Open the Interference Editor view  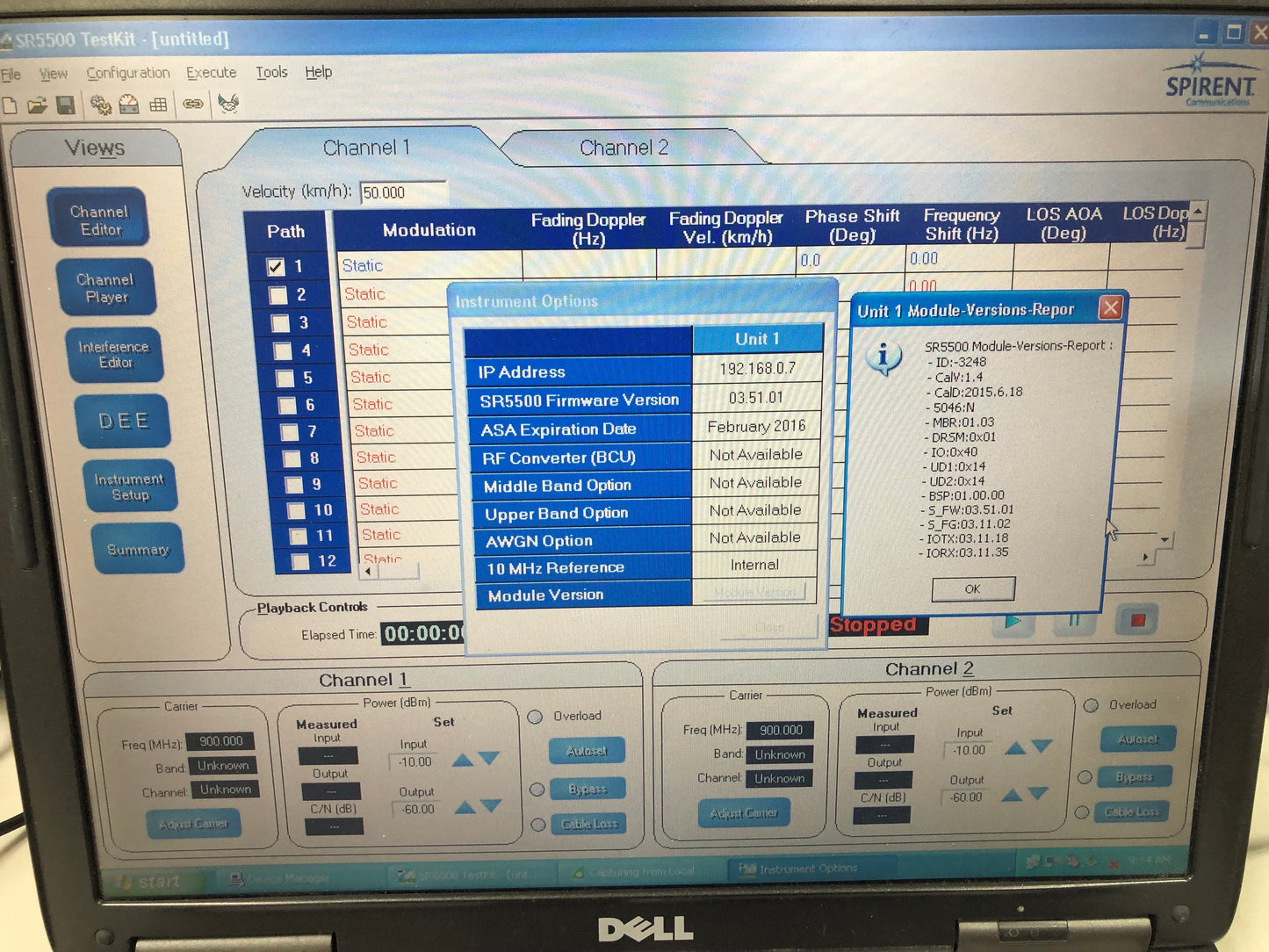pos(114,355)
